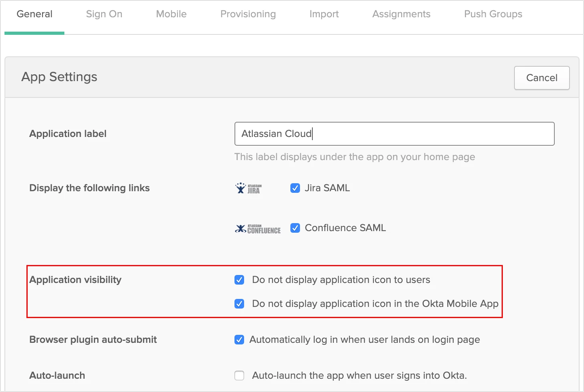Click the App Settings heading

[59, 77]
